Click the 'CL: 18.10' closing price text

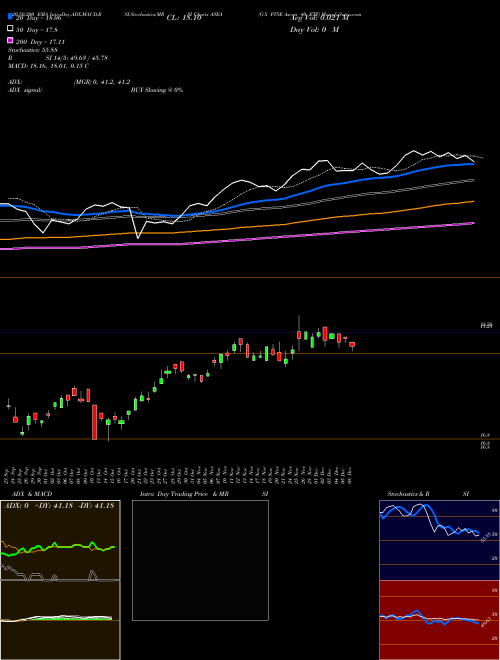184,18
